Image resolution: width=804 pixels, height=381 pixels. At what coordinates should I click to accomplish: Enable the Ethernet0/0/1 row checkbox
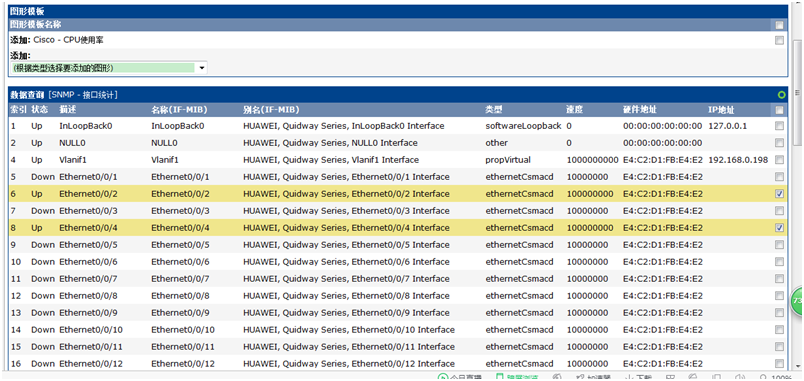click(x=779, y=177)
